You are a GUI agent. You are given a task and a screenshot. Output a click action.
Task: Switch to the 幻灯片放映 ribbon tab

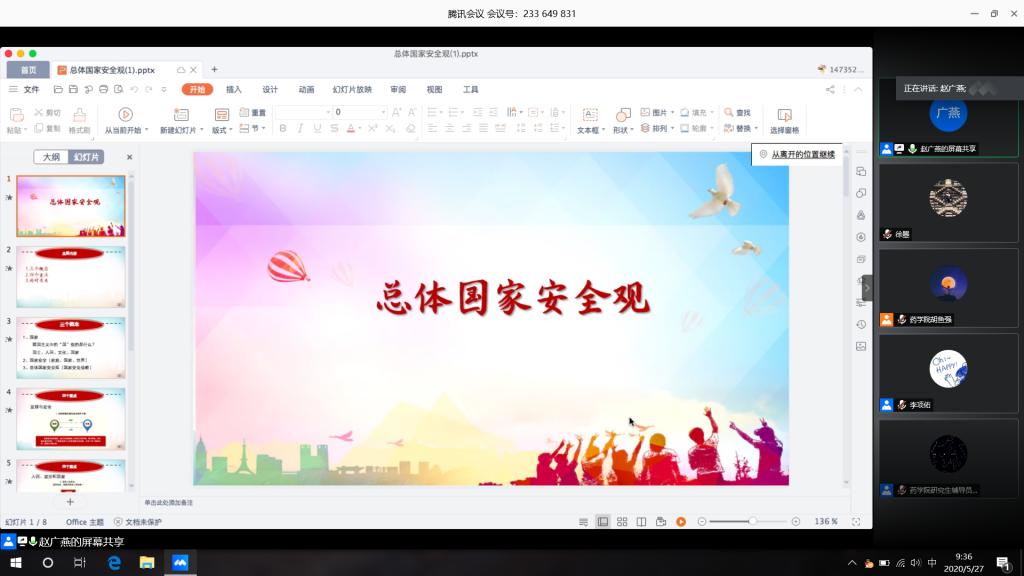(x=352, y=89)
